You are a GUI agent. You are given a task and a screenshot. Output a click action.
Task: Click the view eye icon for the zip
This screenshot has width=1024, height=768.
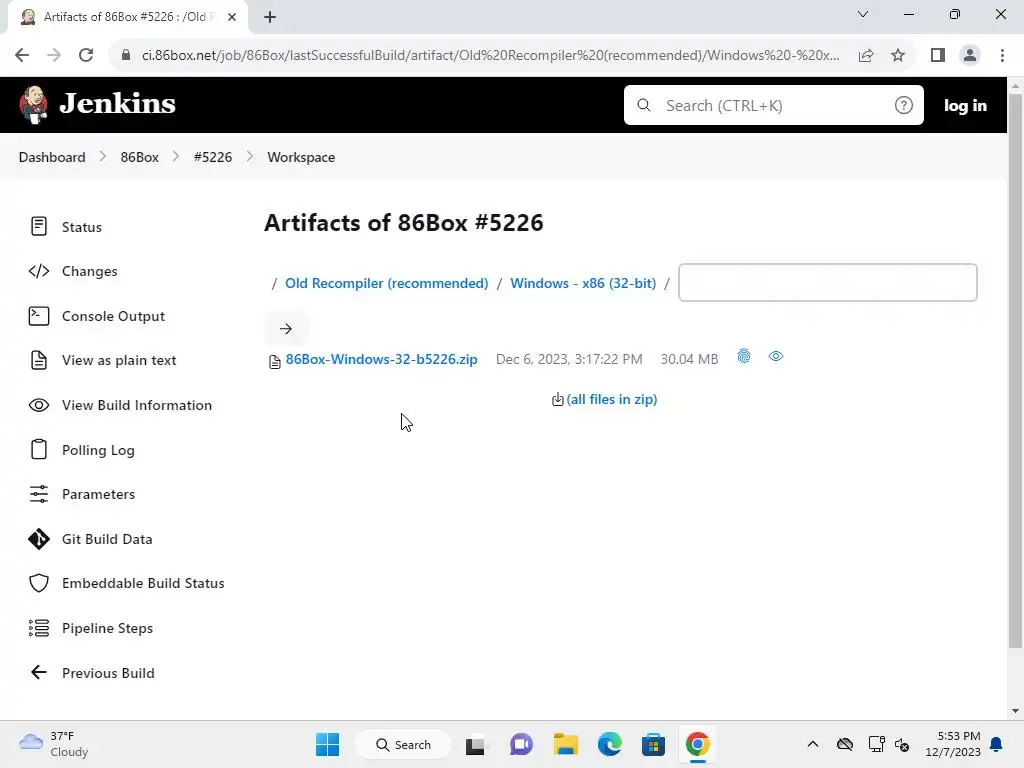point(776,357)
